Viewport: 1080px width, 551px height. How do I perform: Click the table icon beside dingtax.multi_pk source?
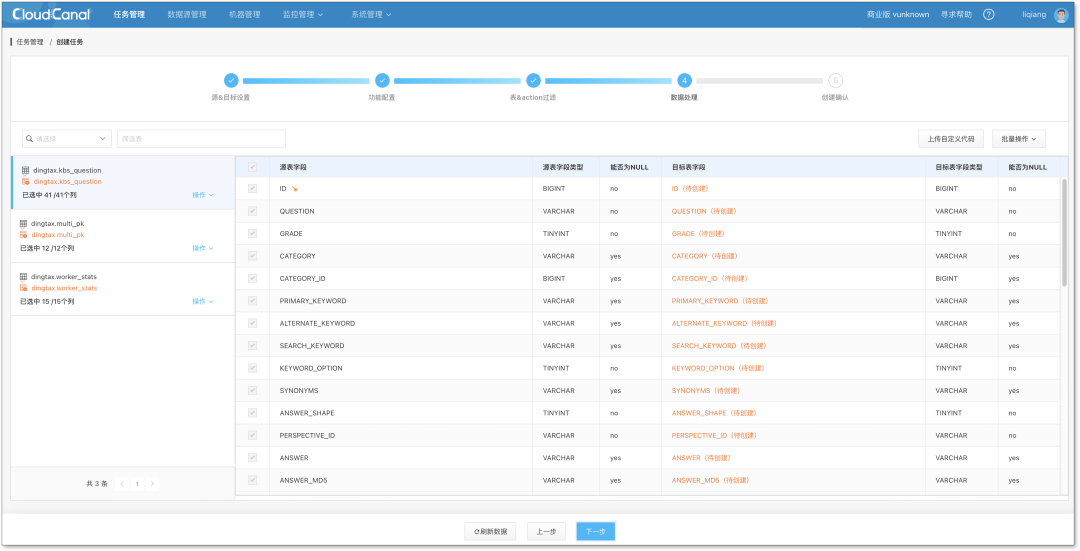[x=23, y=224]
